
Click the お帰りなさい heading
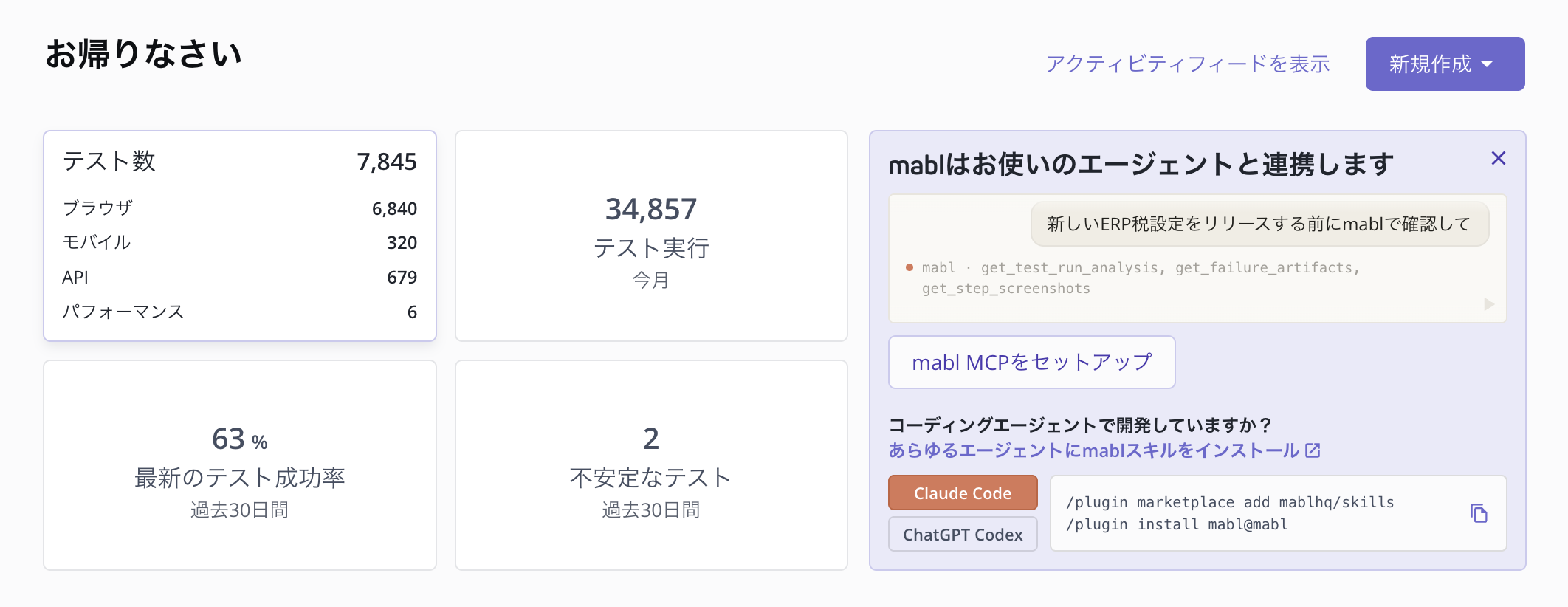point(143,55)
